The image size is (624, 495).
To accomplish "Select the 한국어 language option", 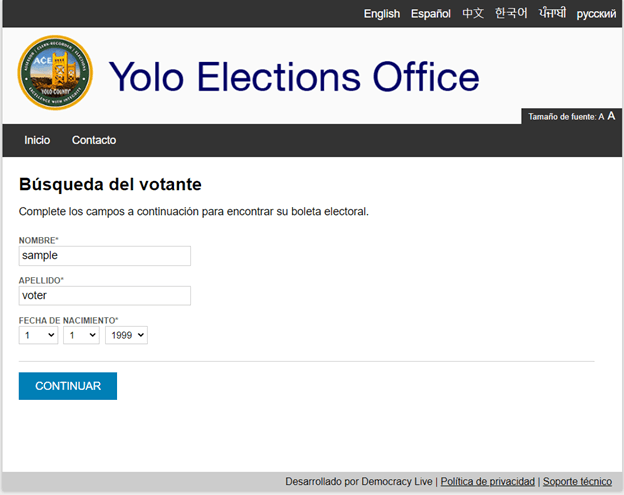I will [511, 14].
